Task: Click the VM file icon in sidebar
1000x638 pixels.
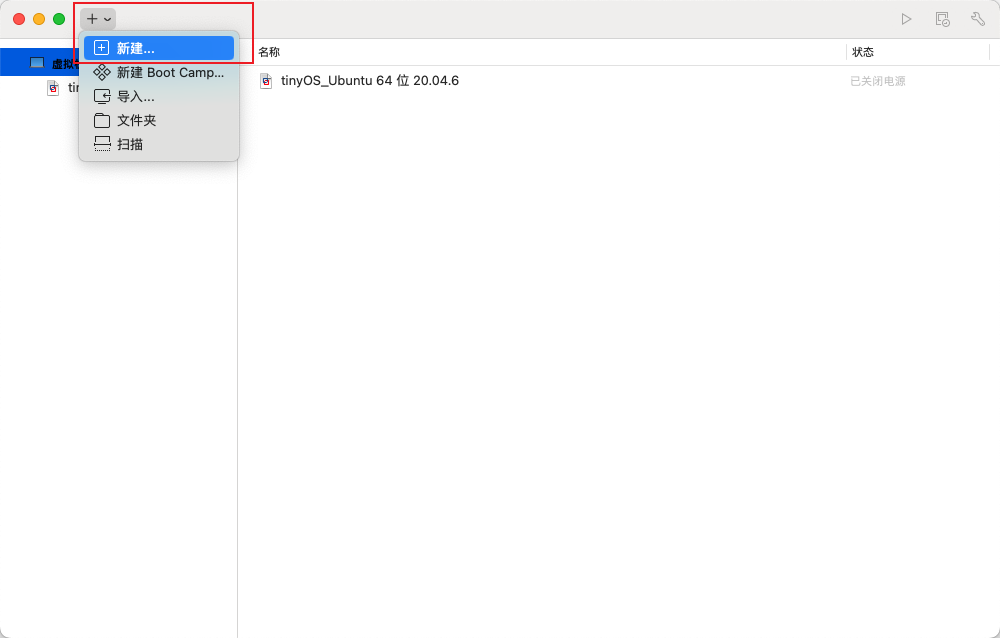Action: tap(53, 88)
